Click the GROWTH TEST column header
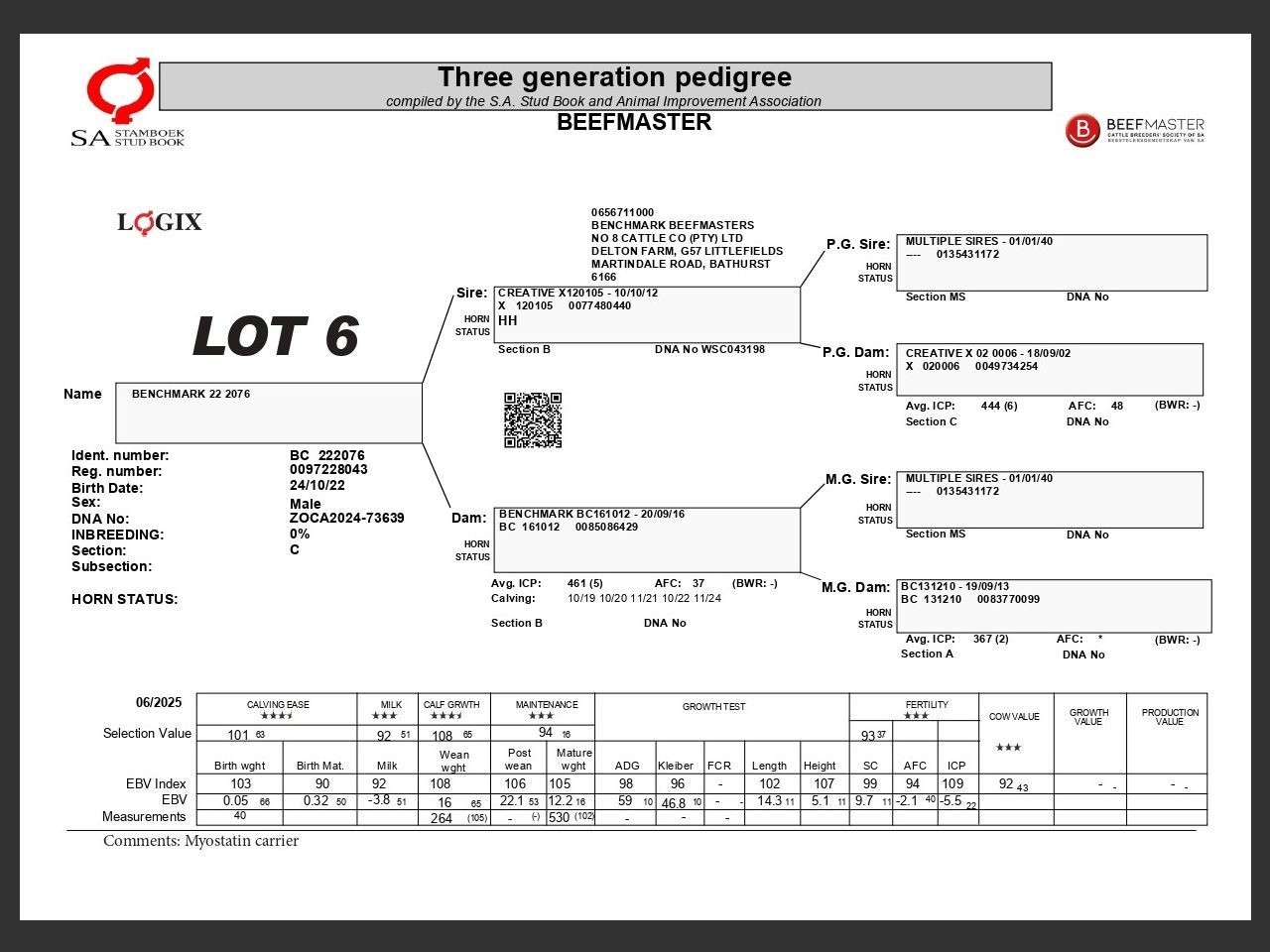This screenshot has height=952, width=1270. (x=713, y=707)
